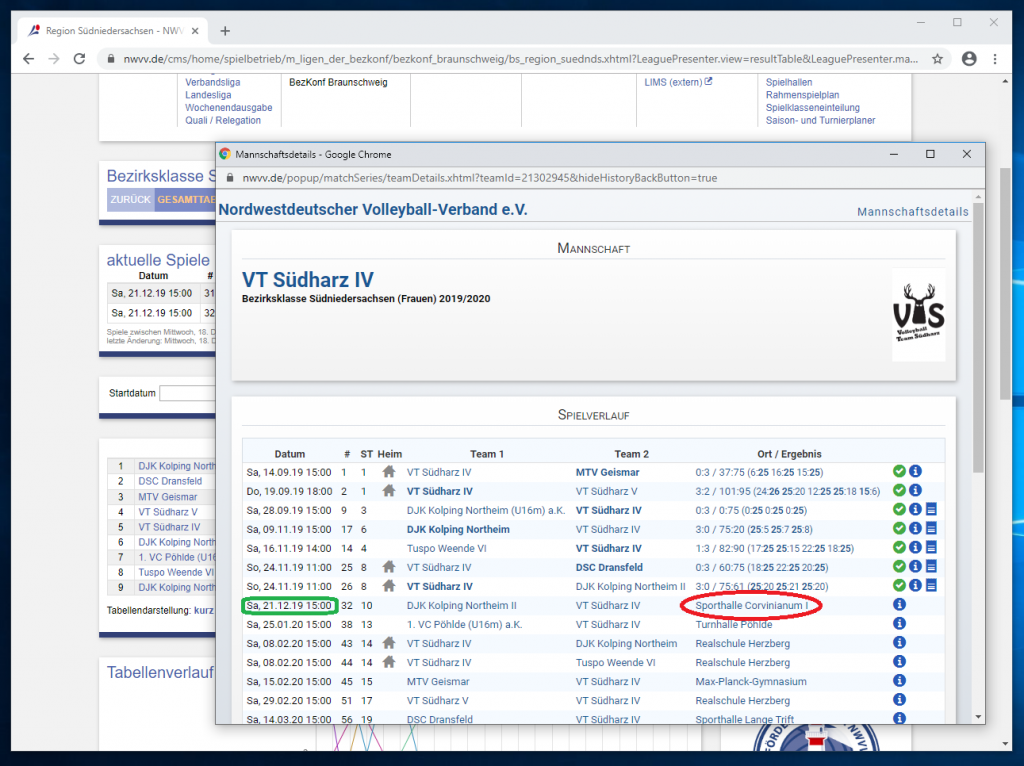Screen dimensions: 1024x766
Task: Click info icon for match number 44
Action: point(899,662)
